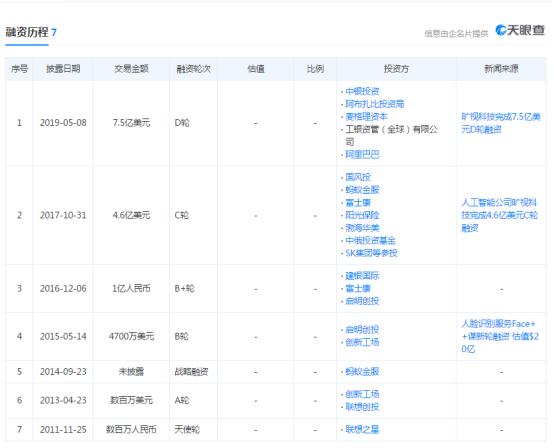Viewport: 554px width, 448px height.
Task: Open the 麦格理资本 investor link
Action: click(x=366, y=117)
